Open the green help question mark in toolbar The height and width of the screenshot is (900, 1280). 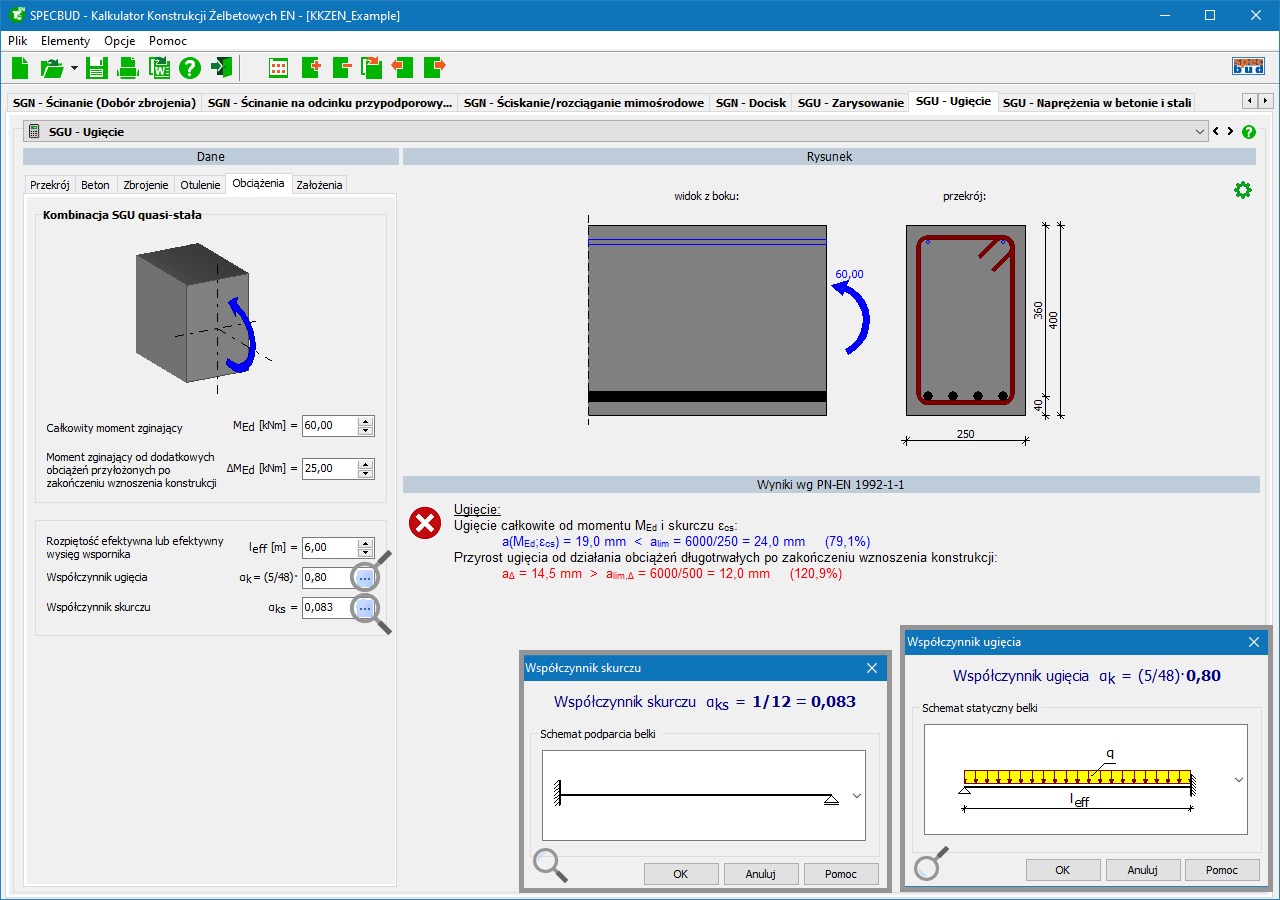(190, 68)
